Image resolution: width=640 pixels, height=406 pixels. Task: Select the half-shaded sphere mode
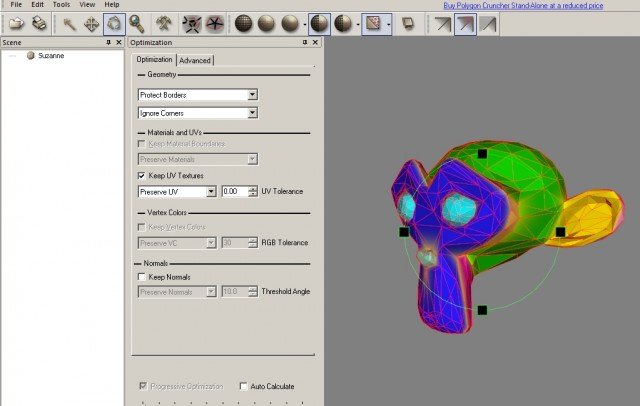pos(343,24)
